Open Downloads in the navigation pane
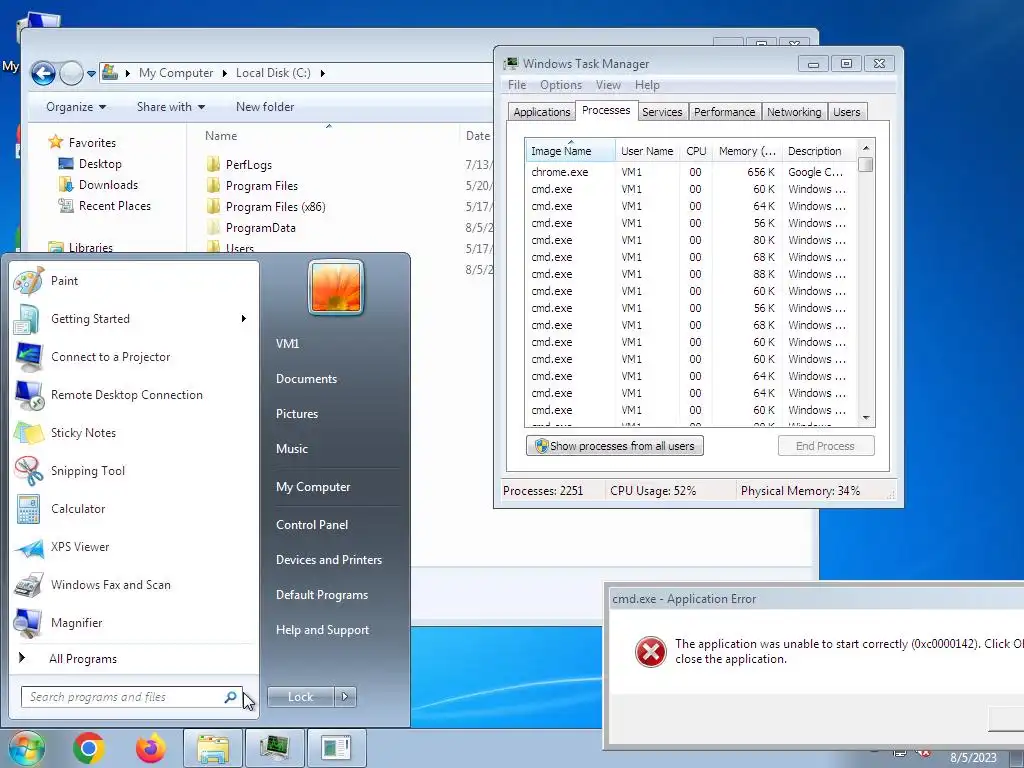This screenshot has height=768, width=1024. click(x=108, y=185)
